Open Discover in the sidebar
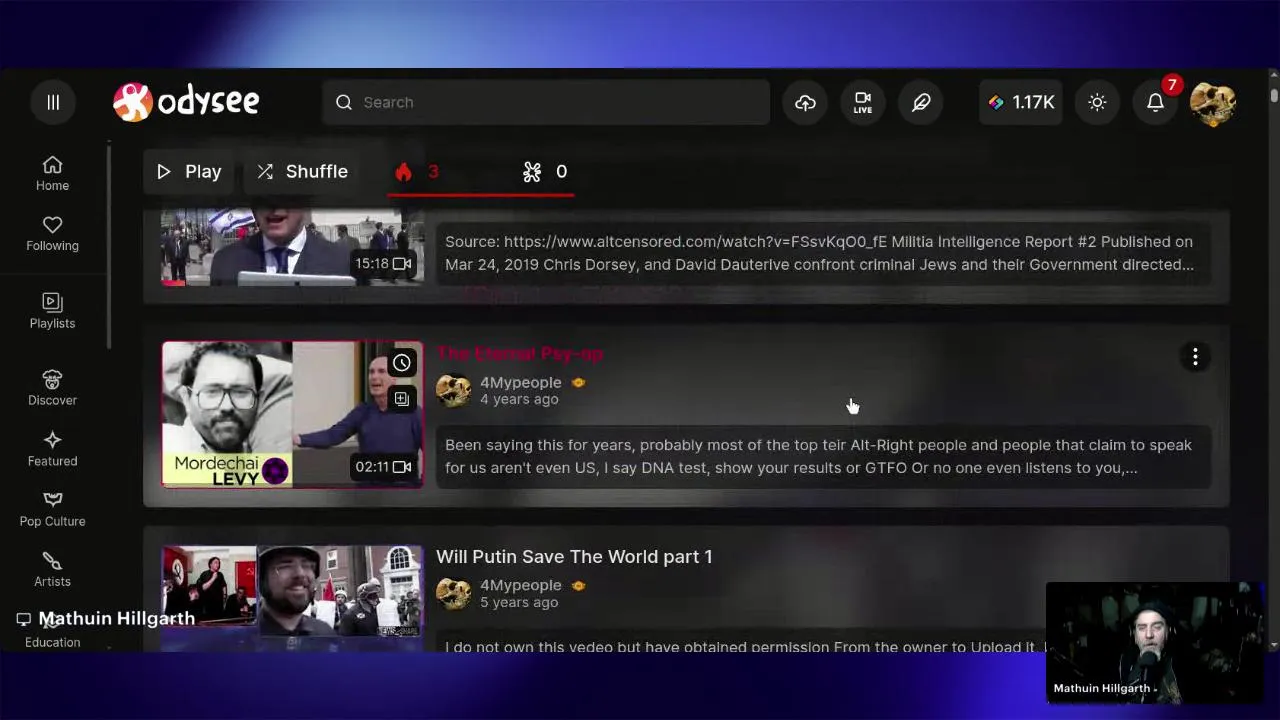 point(52,388)
